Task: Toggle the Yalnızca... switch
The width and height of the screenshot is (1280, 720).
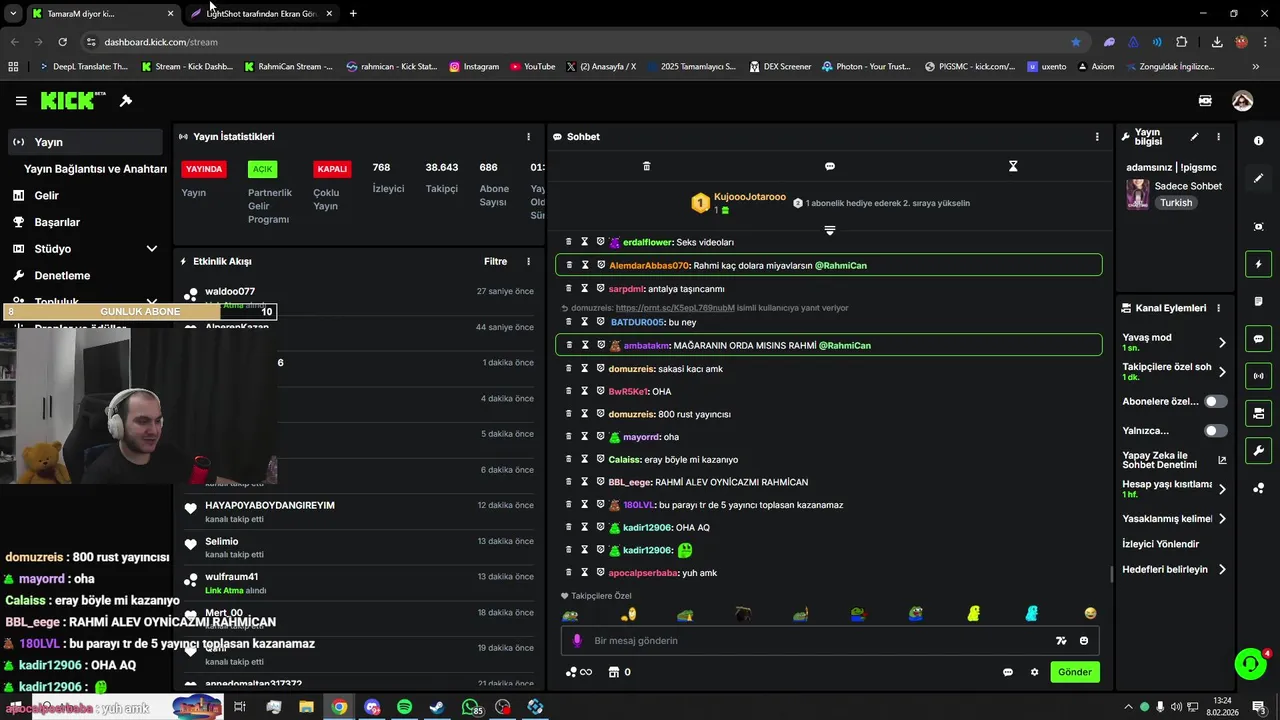Action: (1215, 431)
